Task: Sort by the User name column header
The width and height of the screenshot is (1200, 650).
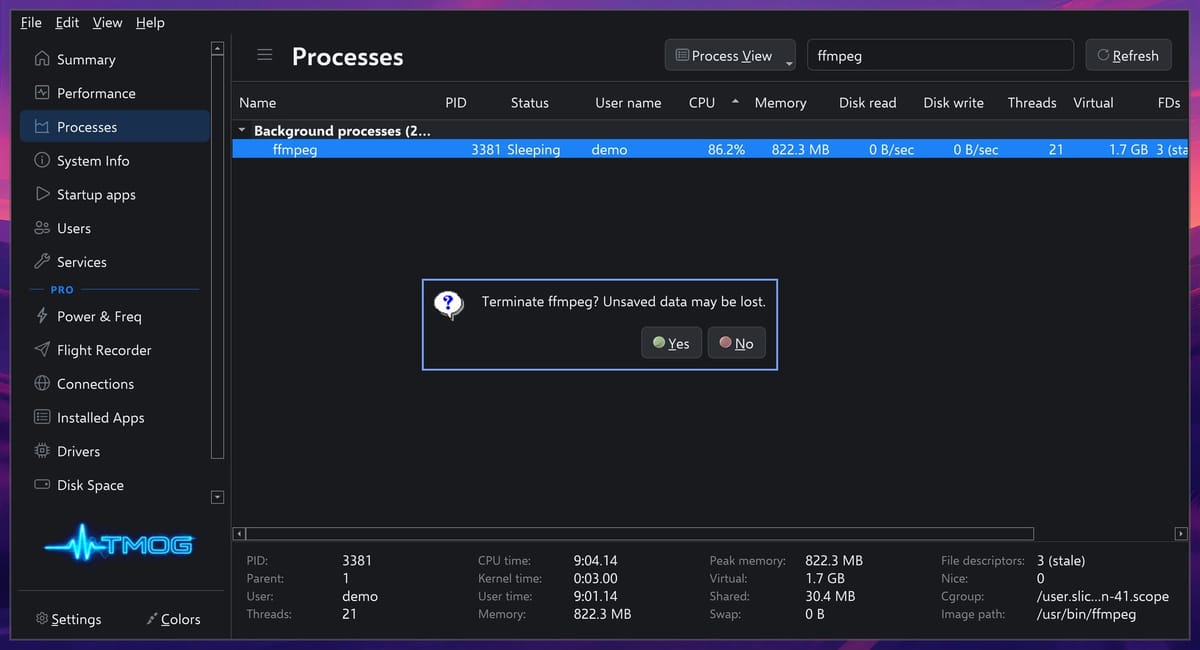Action: coord(628,102)
